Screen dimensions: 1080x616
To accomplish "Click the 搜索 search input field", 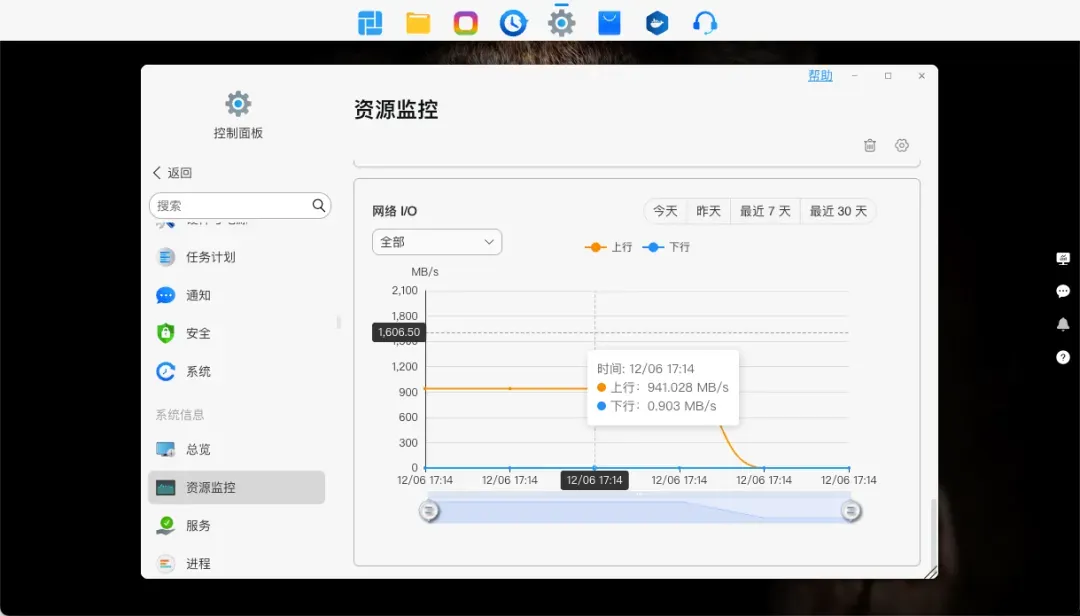I will [230, 205].
